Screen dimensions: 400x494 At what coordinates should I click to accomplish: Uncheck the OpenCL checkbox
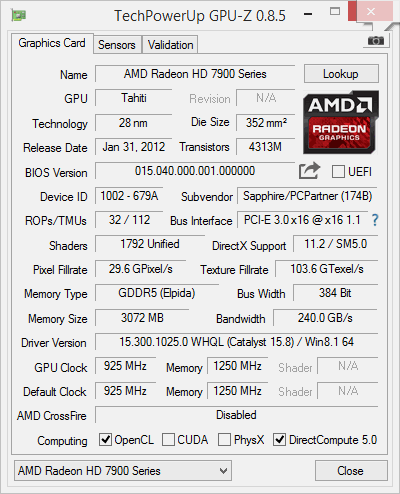pyautogui.click(x=105, y=440)
